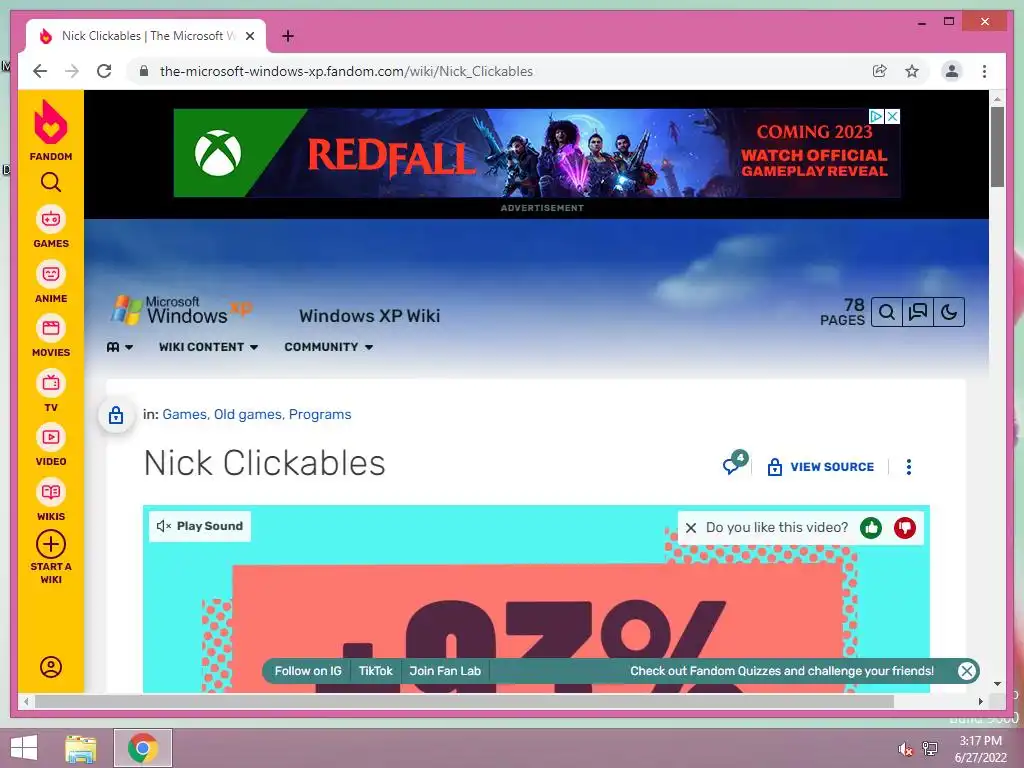Click the Fandom sidebar search icon
This screenshot has width=1024, height=768.
coord(50,182)
